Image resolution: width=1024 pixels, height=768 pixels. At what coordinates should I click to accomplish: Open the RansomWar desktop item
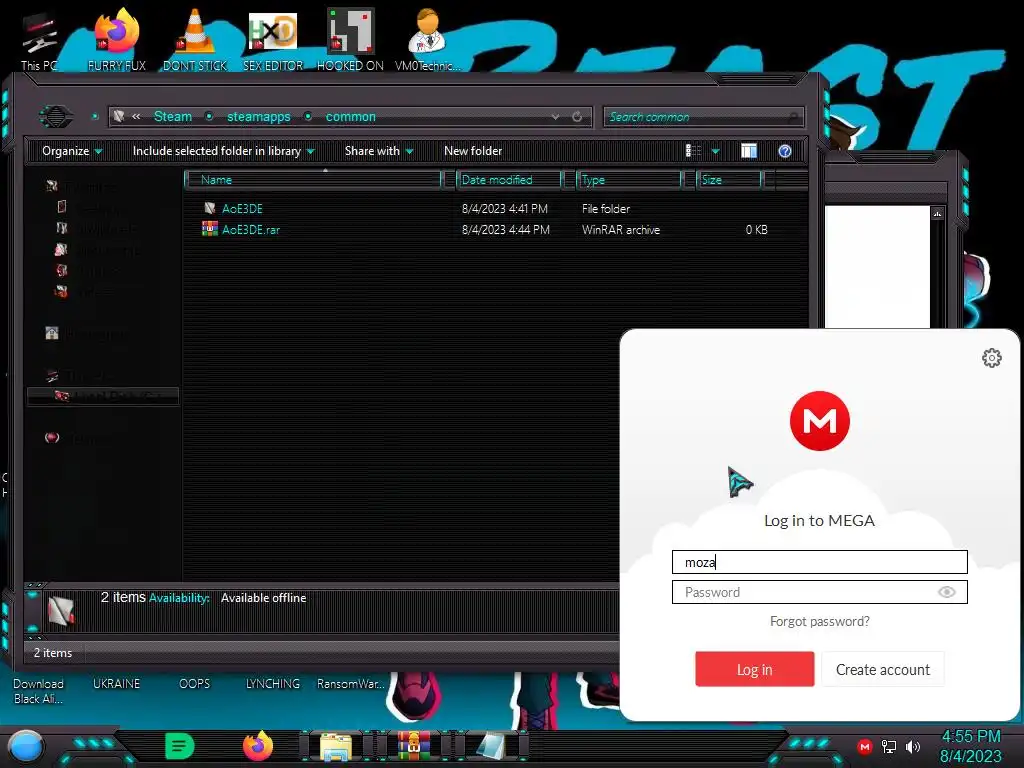(x=351, y=684)
